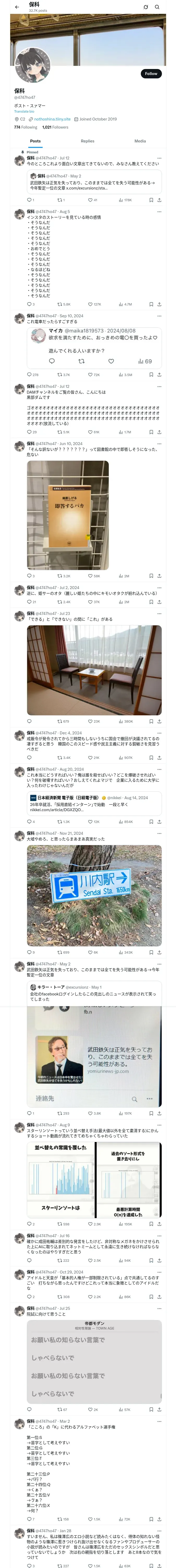Switch to the Media tab

[x=140, y=141]
